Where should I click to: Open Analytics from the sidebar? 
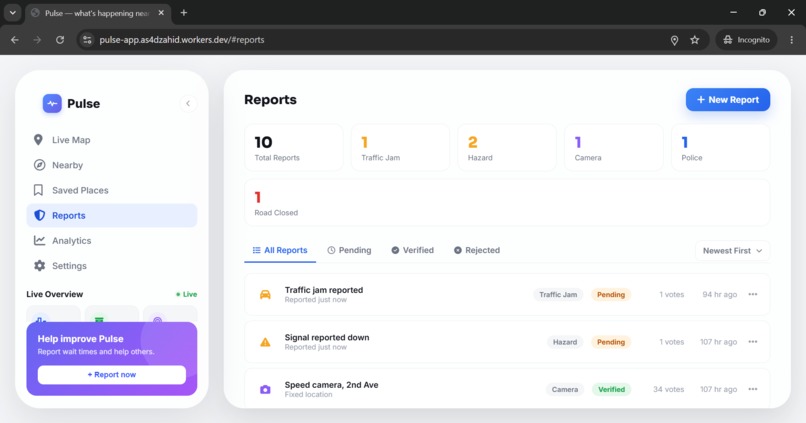coord(112,241)
